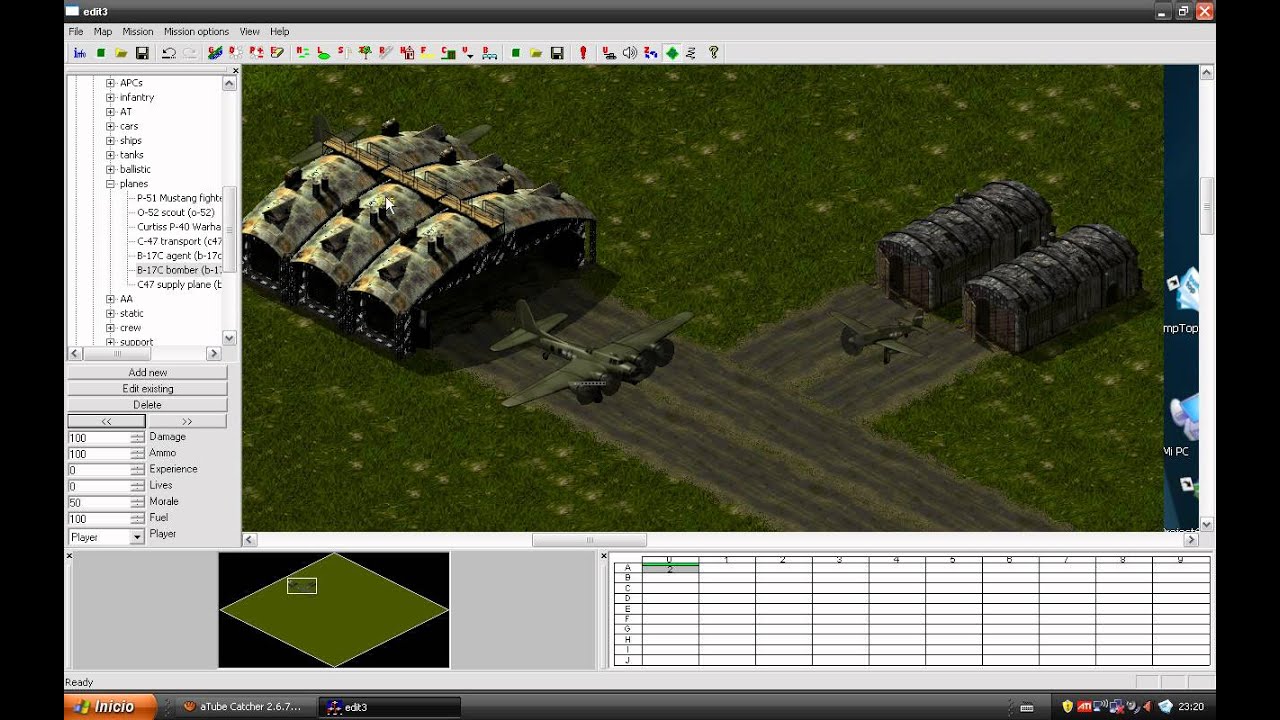Expand the ballistic tree node
1280x720 pixels.
[x=110, y=169]
